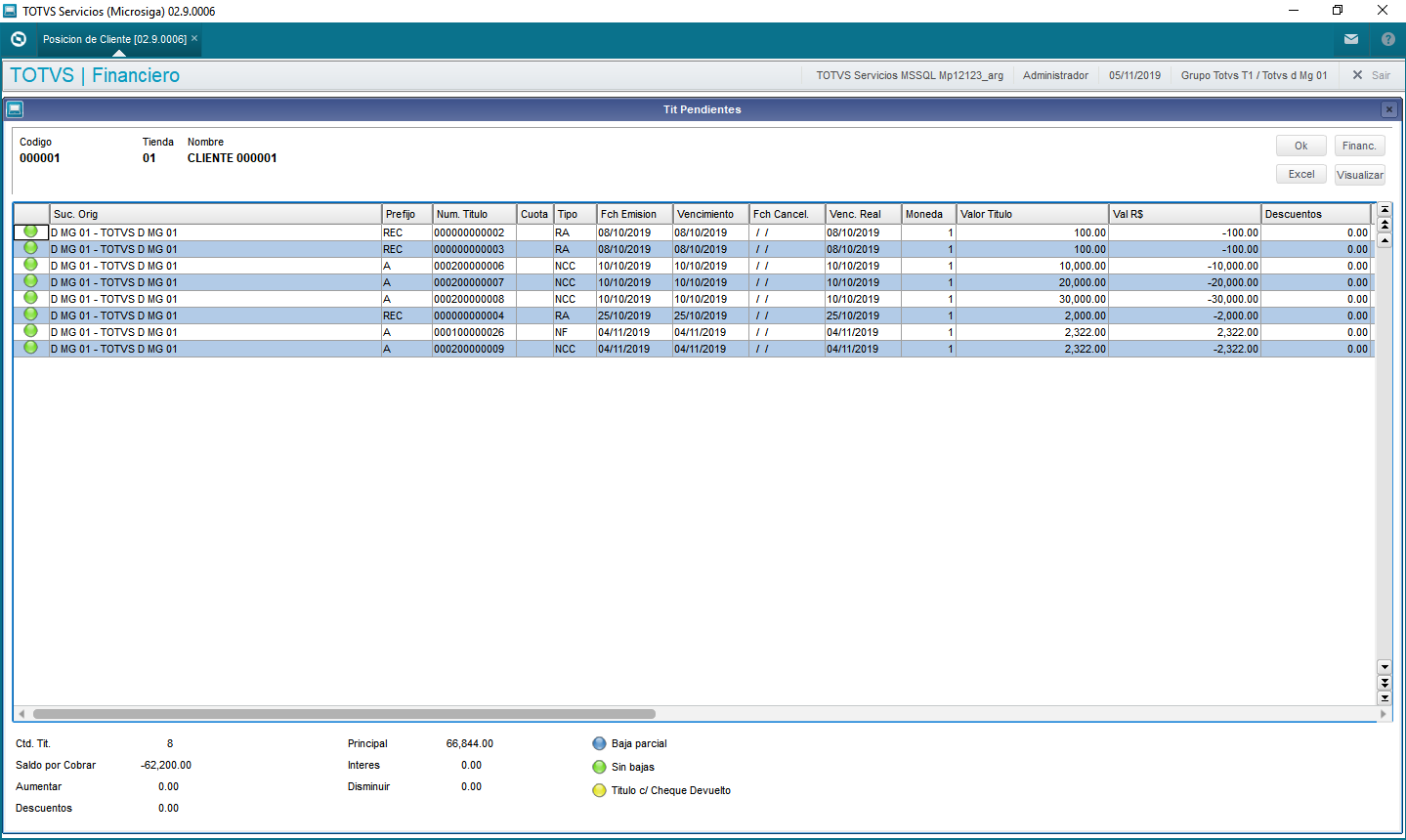Click the Val R$ column header
The image size is (1406, 840).
[1184, 214]
